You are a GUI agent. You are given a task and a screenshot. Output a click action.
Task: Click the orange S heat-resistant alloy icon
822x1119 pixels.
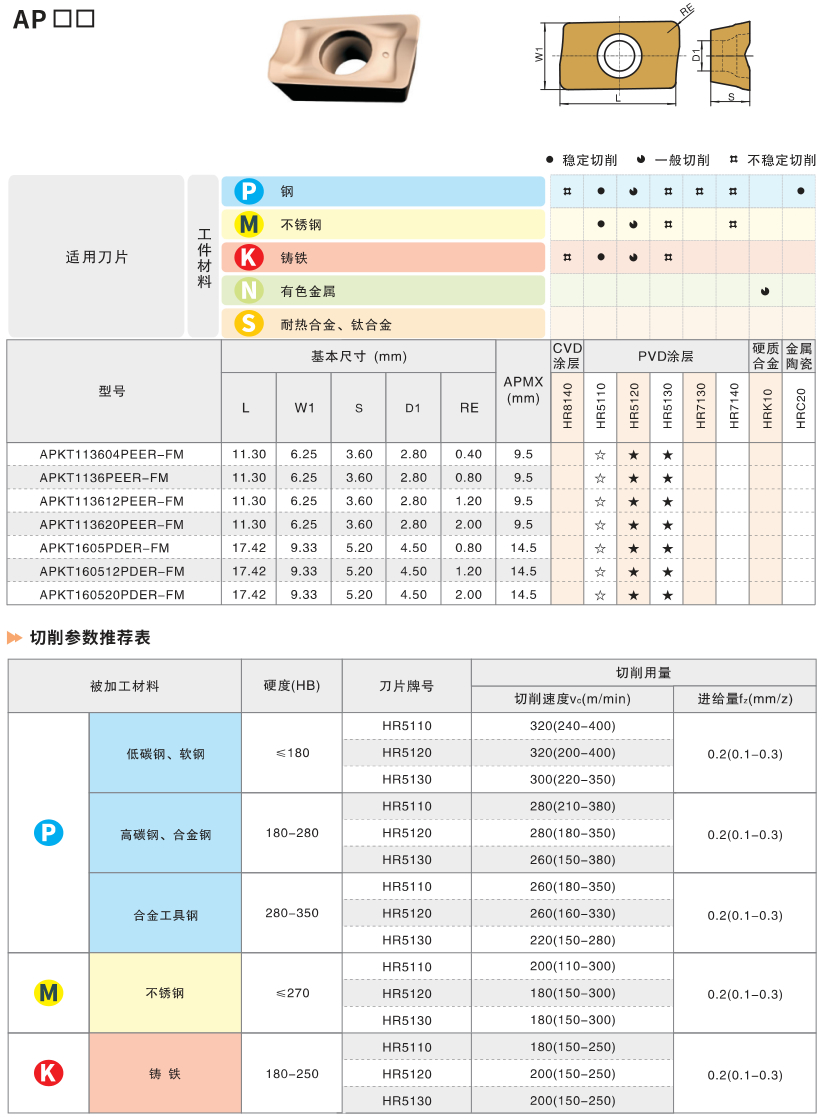tap(248, 323)
